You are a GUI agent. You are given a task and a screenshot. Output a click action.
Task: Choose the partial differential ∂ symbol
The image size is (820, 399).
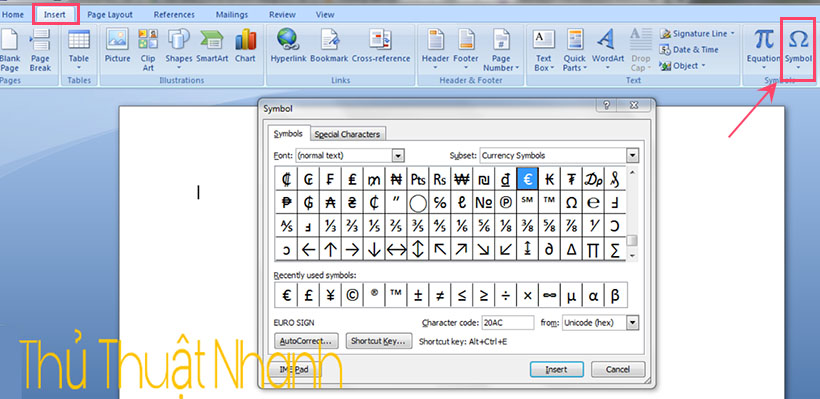550,249
